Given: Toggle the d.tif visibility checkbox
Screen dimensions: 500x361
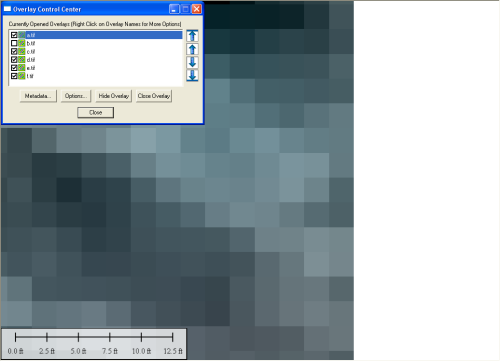Looking at the screenshot, I should pos(14,60).
